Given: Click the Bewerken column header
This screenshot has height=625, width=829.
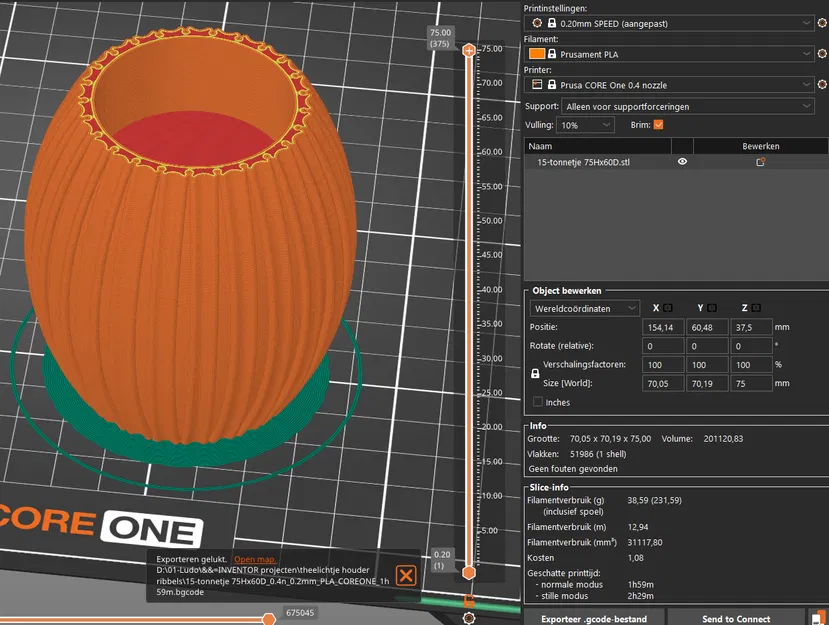Looking at the screenshot, I should click(760, 146).
